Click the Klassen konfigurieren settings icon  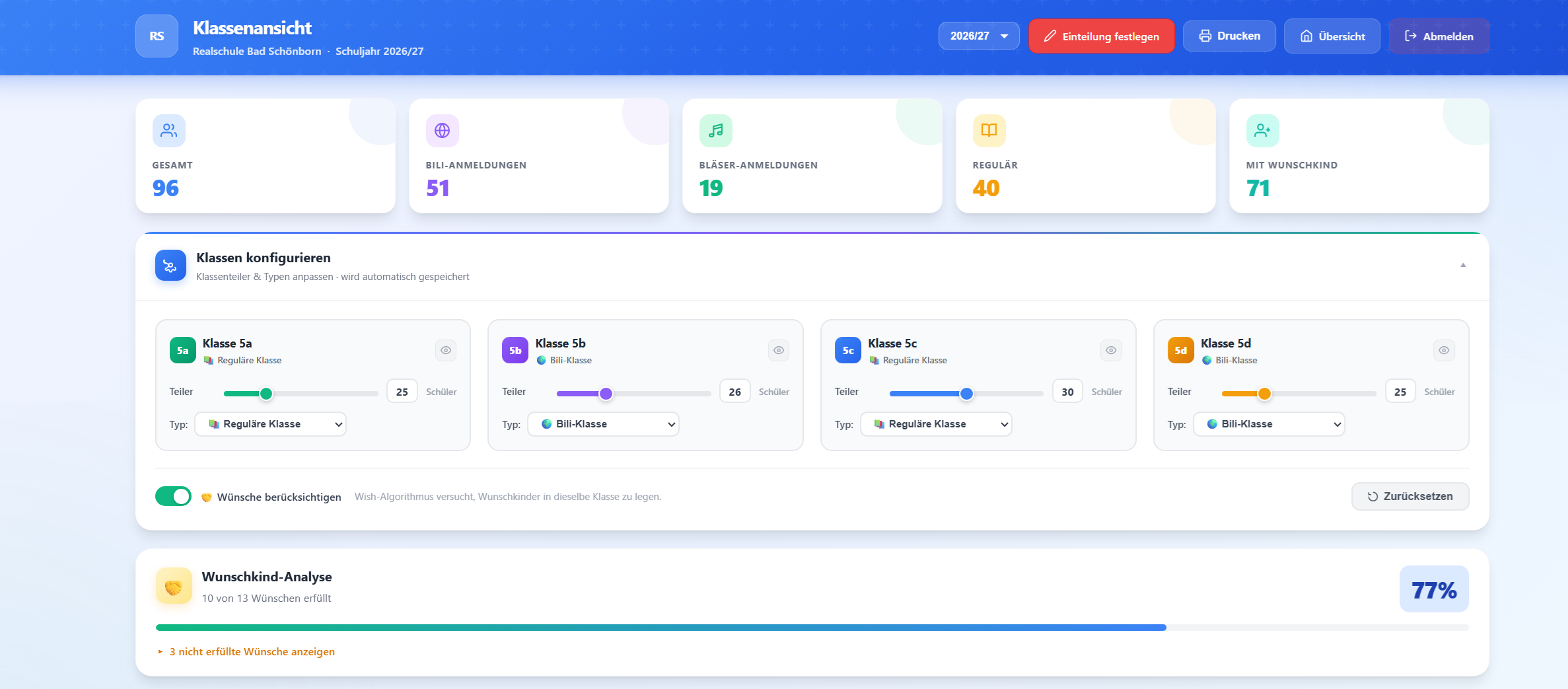170,266
